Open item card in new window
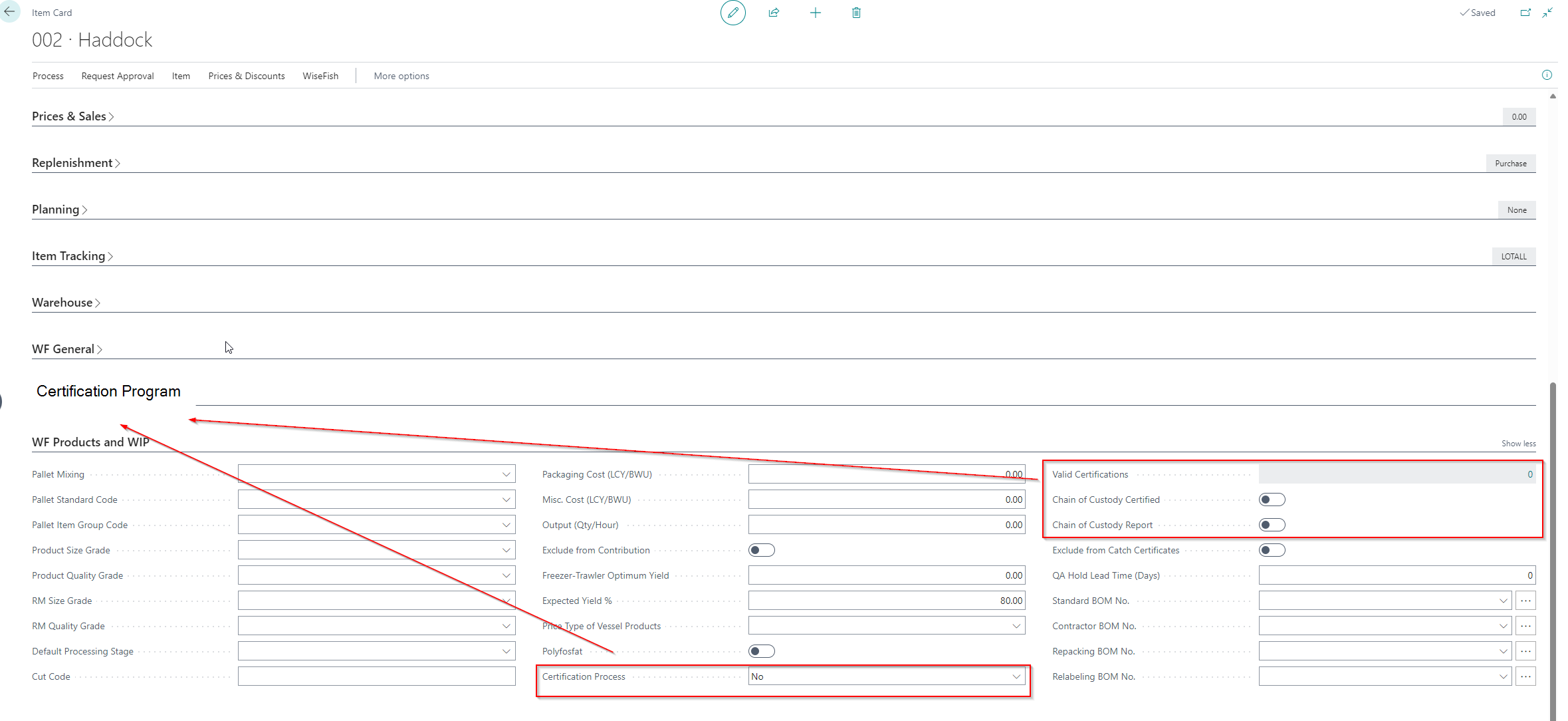 [x=1525, y=13]
